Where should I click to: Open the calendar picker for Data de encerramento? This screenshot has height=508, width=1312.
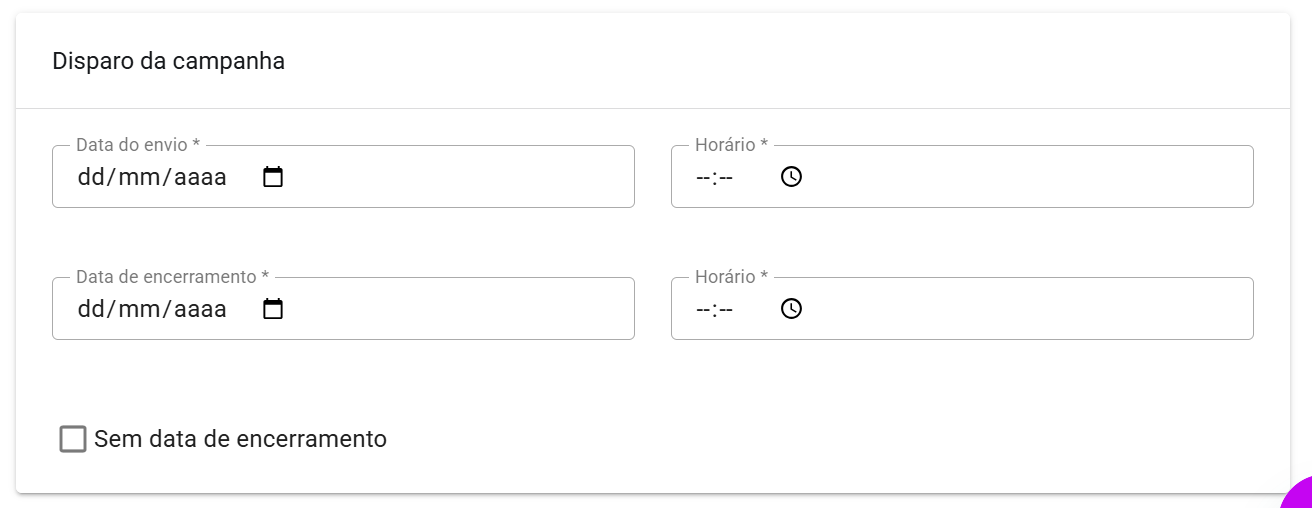[x=273, y=309]
